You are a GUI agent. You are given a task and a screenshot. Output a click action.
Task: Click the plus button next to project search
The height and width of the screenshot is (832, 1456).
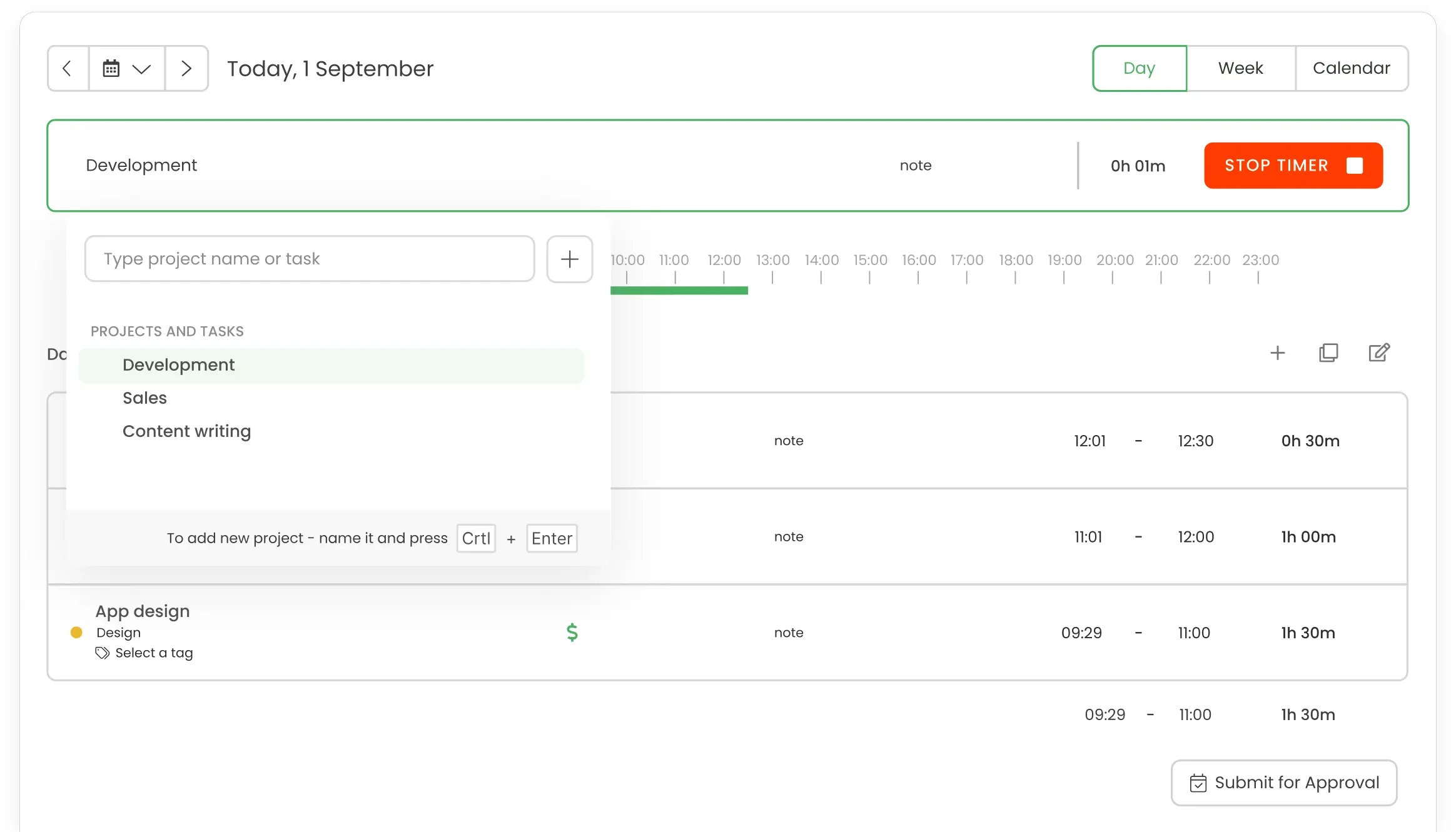pyautogui.click(x=569, y=259)
